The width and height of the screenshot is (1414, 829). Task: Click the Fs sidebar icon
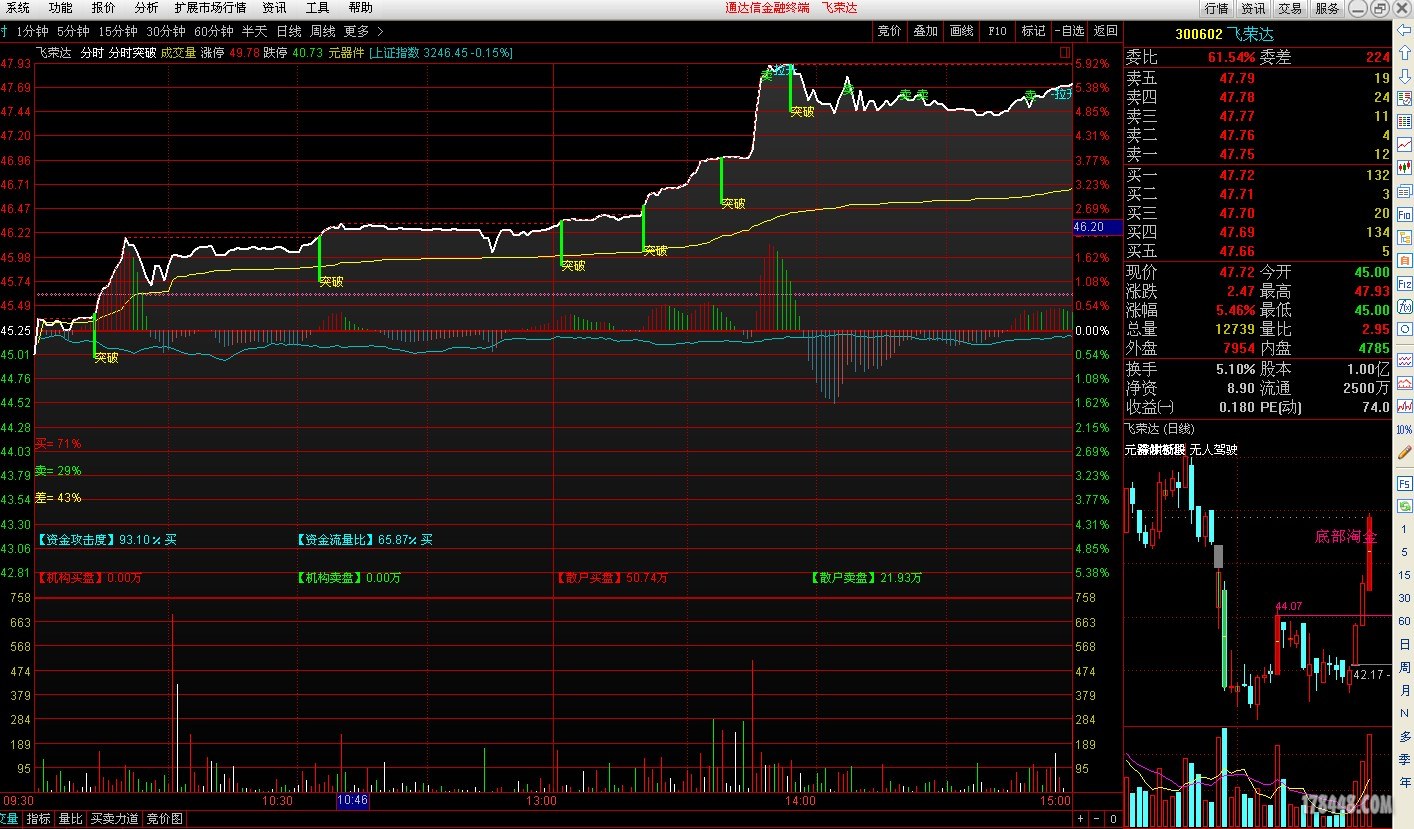coord(1404,482)
